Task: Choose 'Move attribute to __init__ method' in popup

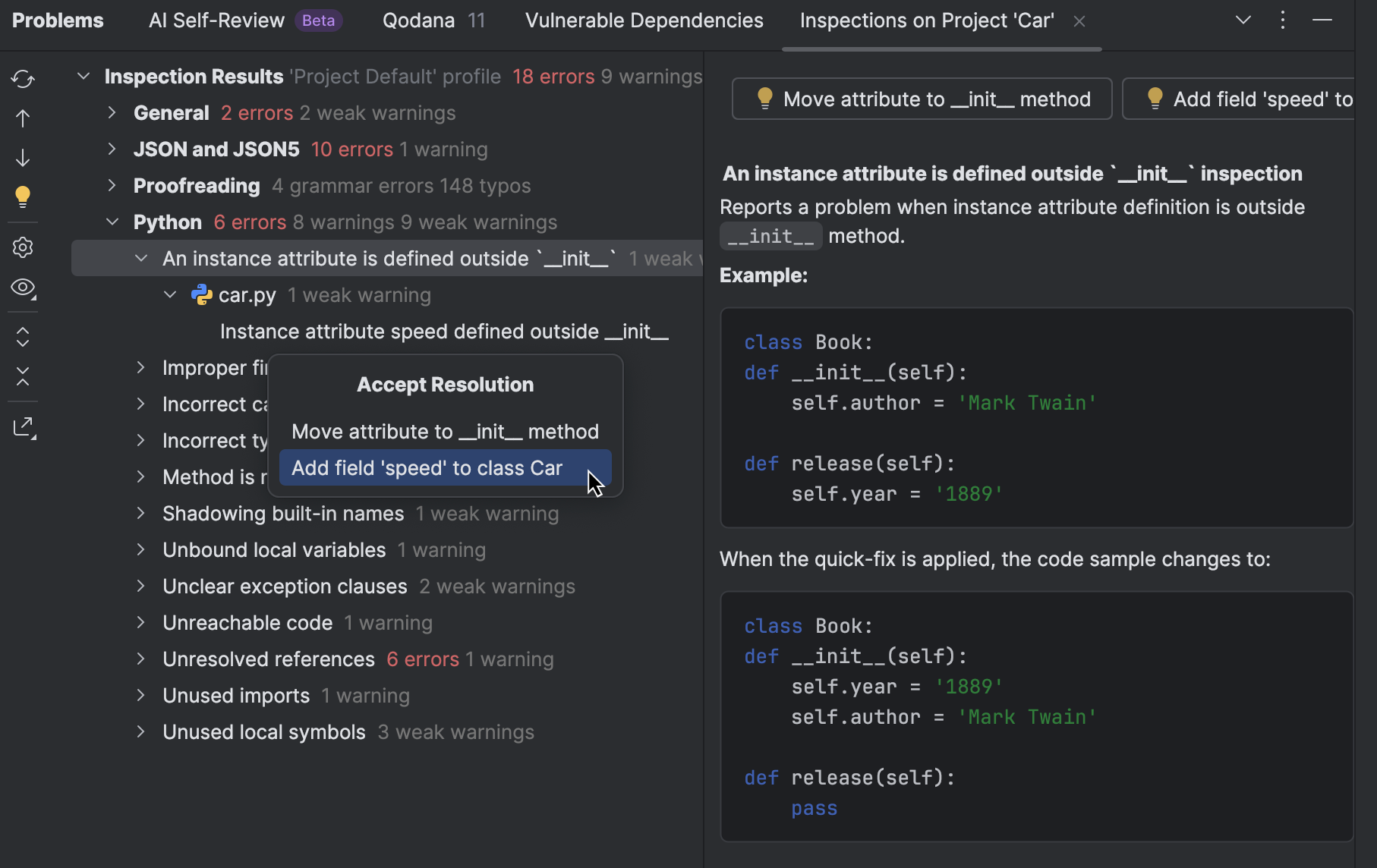Action: [x=445, y=432]
